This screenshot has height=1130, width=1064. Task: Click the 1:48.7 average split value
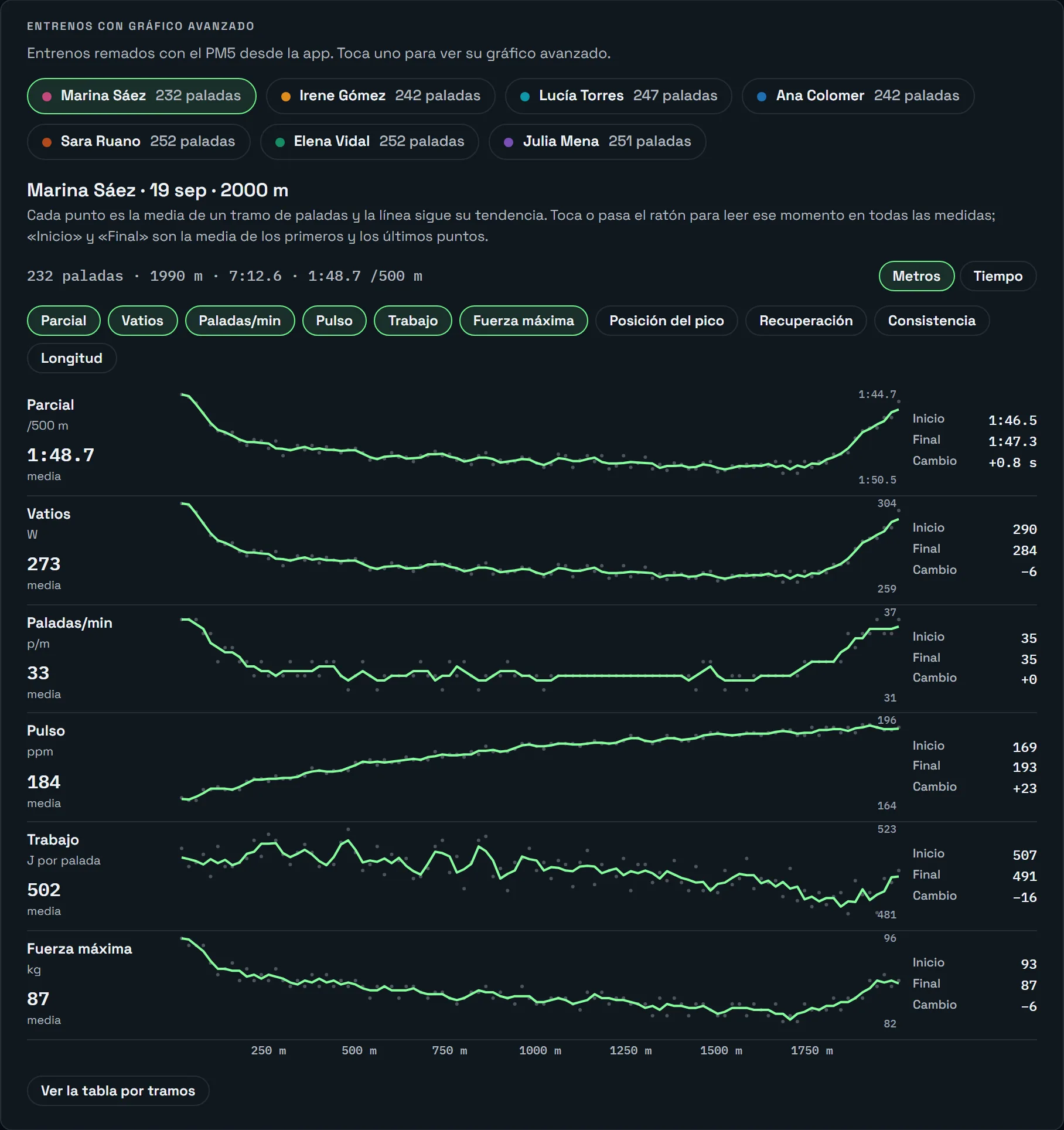60,455
